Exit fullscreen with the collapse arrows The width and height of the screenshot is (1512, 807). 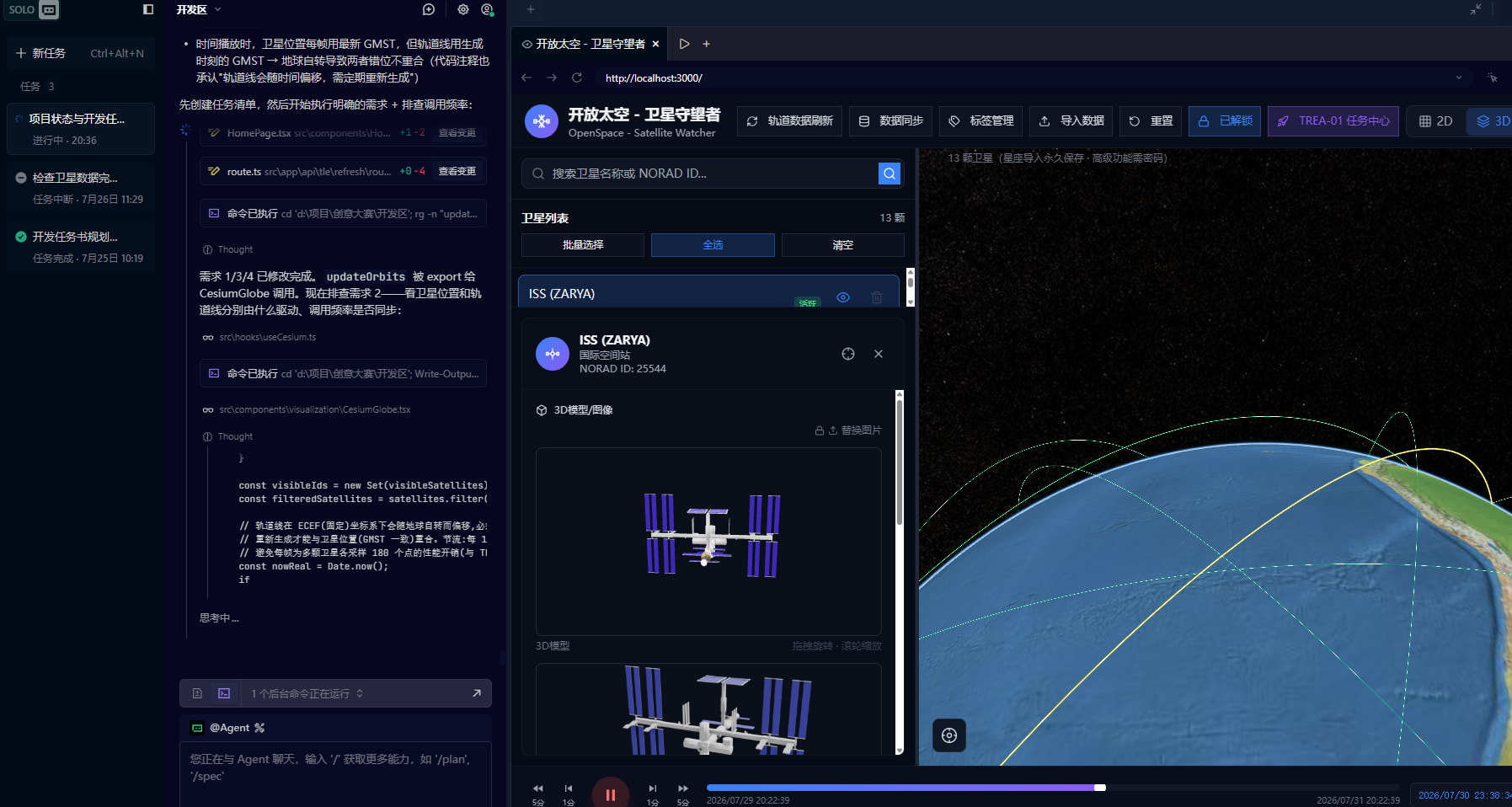tap(1476, 9)
